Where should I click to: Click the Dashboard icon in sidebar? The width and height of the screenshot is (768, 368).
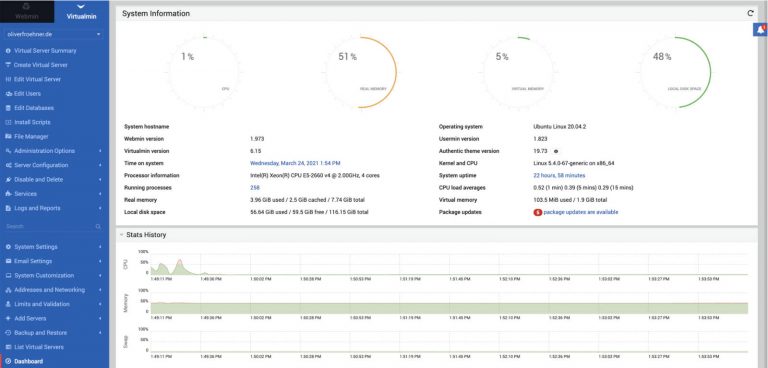pos(8,361)
